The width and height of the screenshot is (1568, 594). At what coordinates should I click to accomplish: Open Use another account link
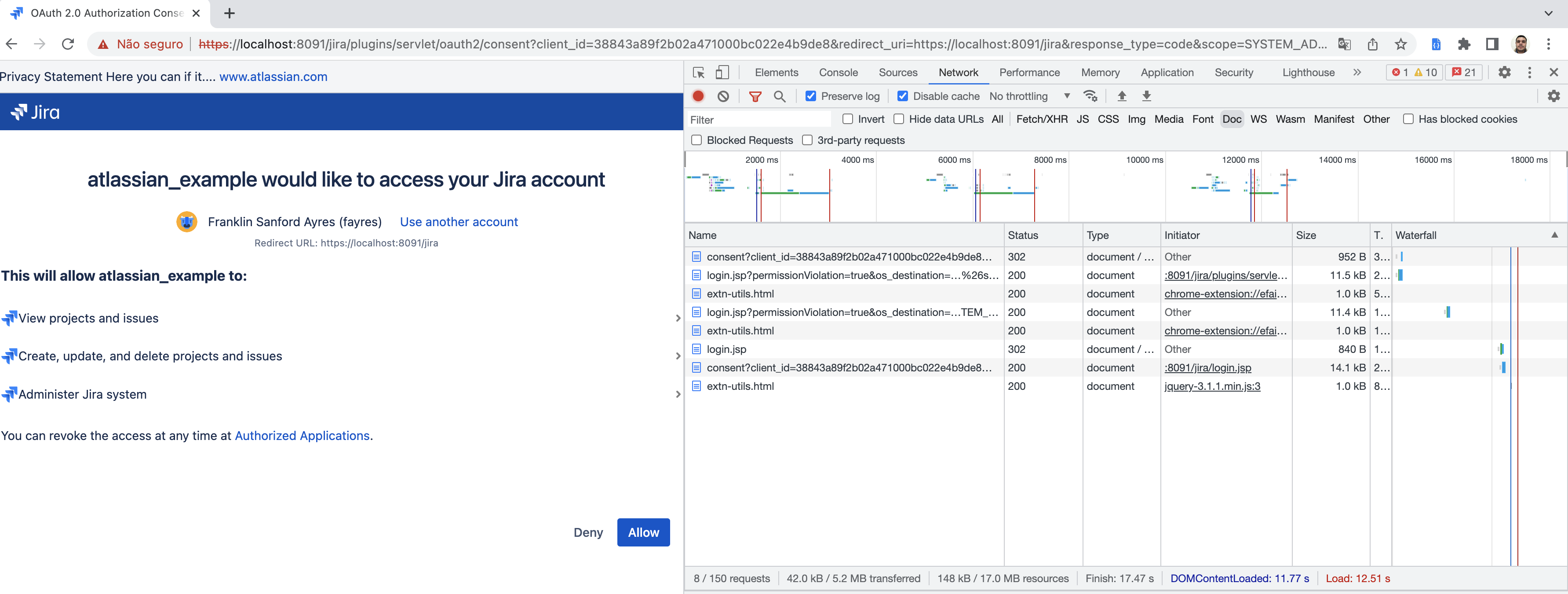pos(458,222)
